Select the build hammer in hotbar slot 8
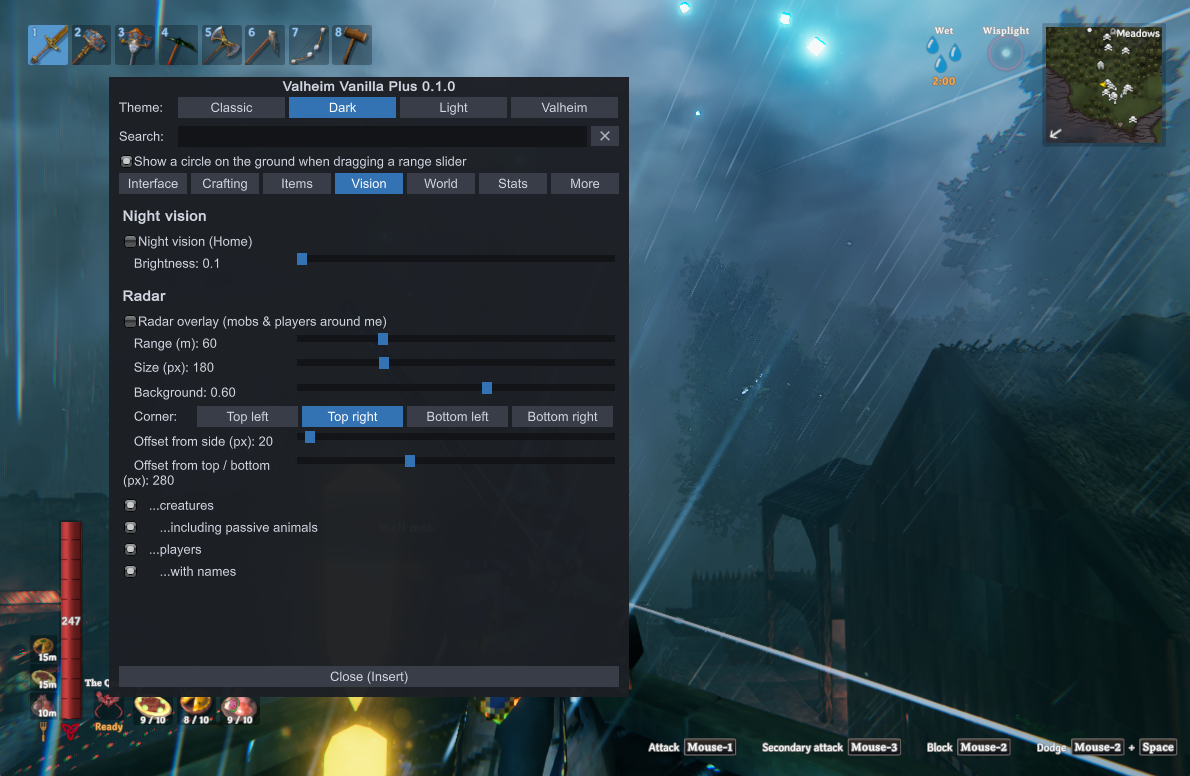Viewport: 1190px width, 776px height. click(352, 45)
